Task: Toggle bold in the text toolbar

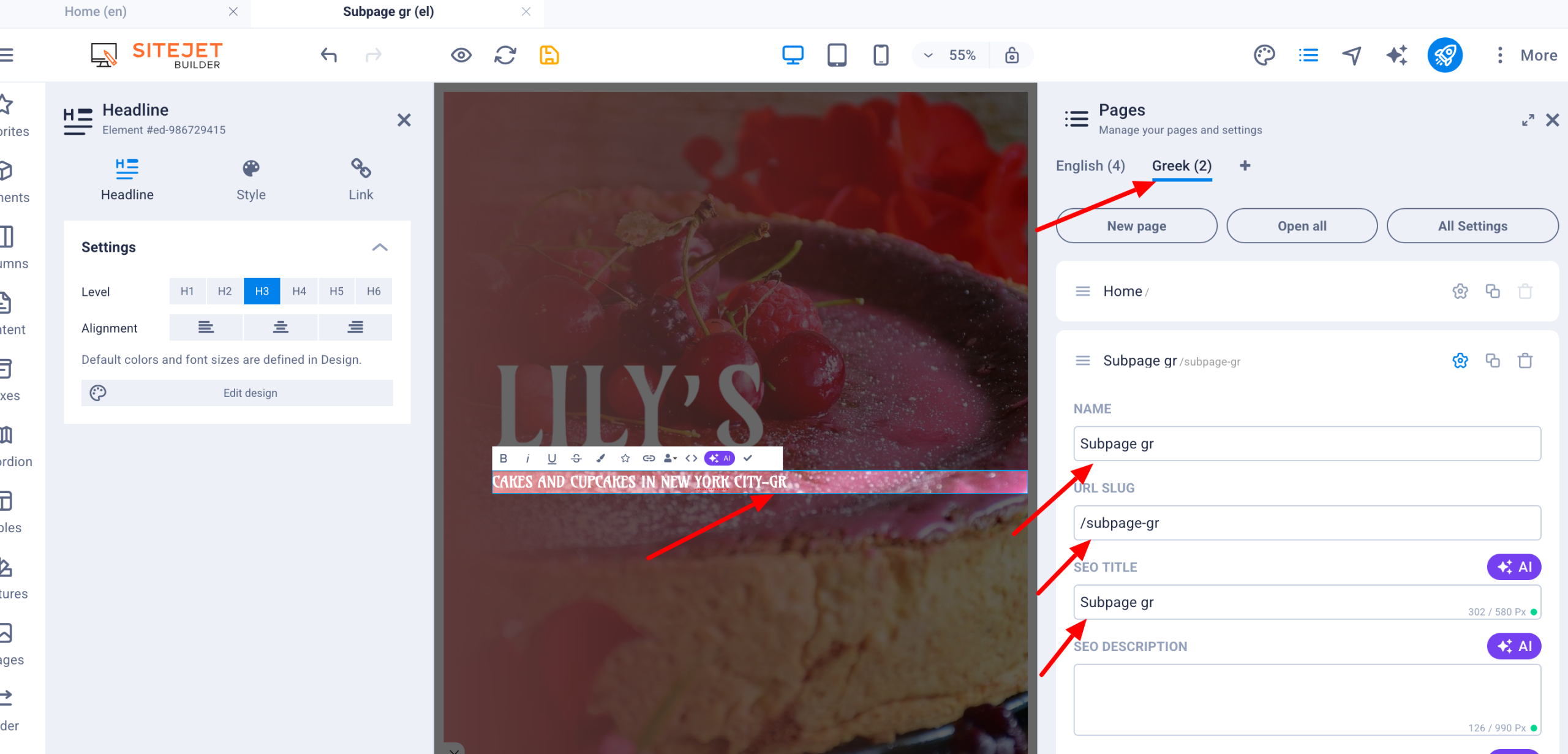Action: [503, 458]
